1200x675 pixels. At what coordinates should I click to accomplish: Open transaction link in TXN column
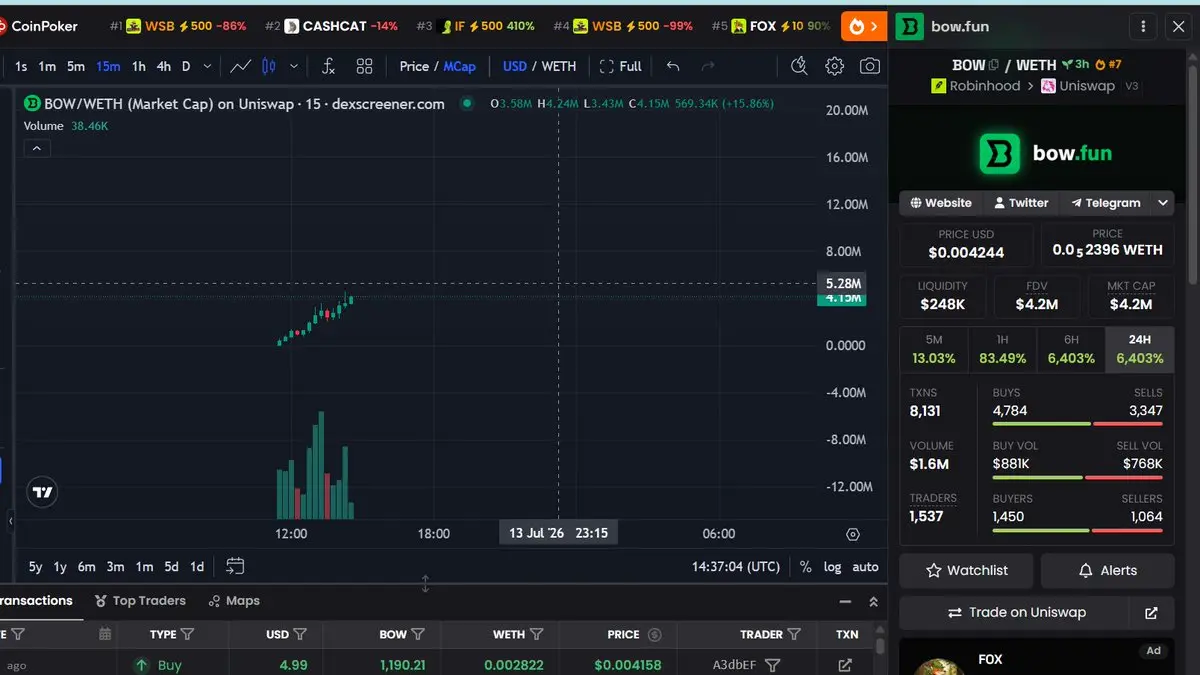(845, 665)
